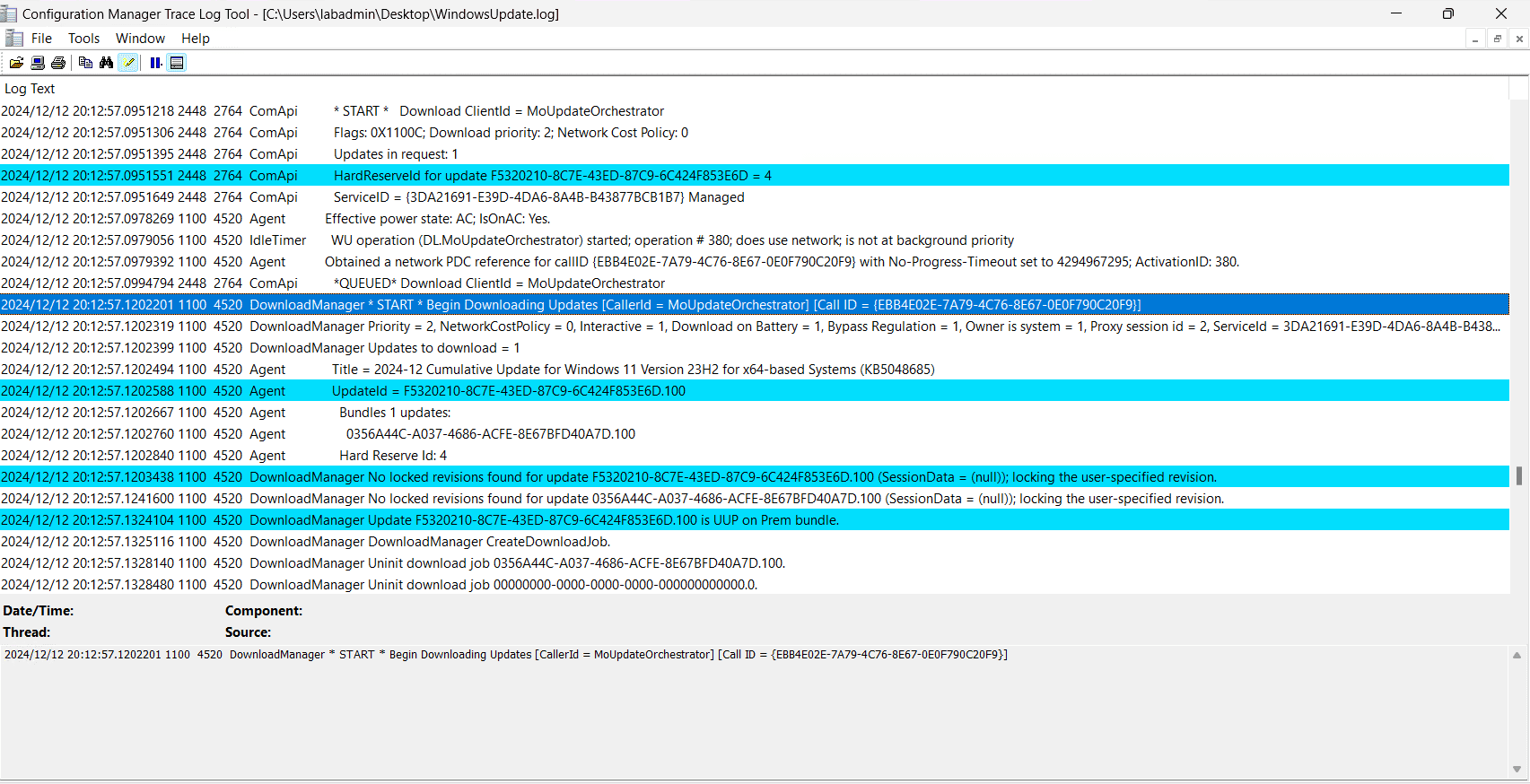Open the Tools menu
Screen dimensions: 1530x784
pos(83,39)
